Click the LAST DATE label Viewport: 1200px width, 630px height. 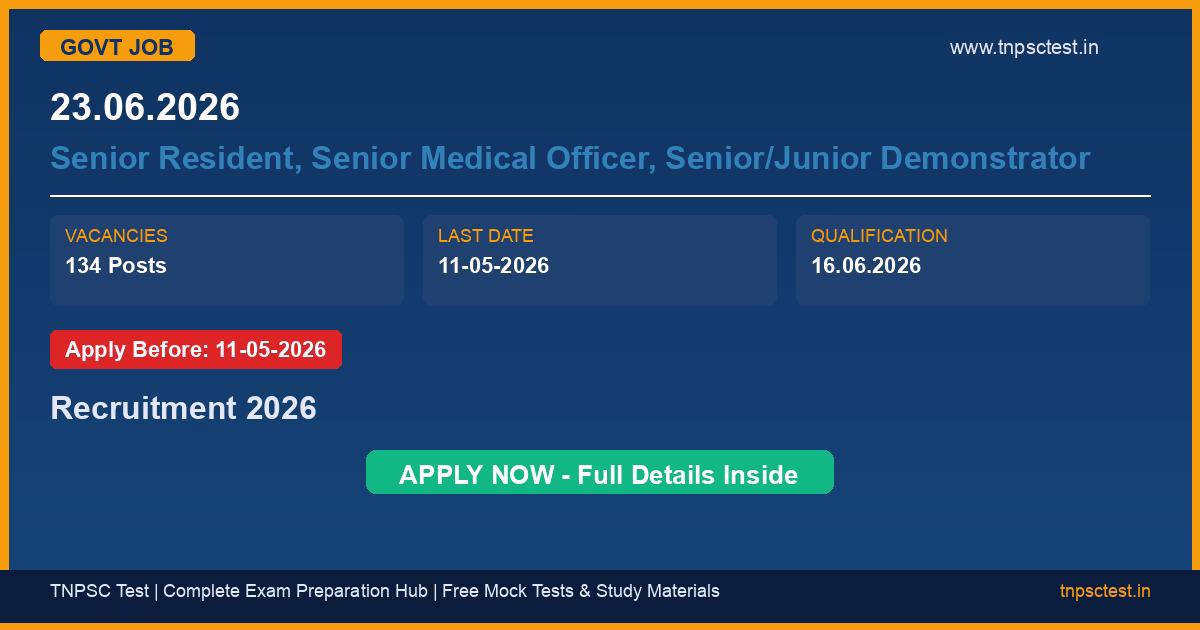tap(485, 236)
